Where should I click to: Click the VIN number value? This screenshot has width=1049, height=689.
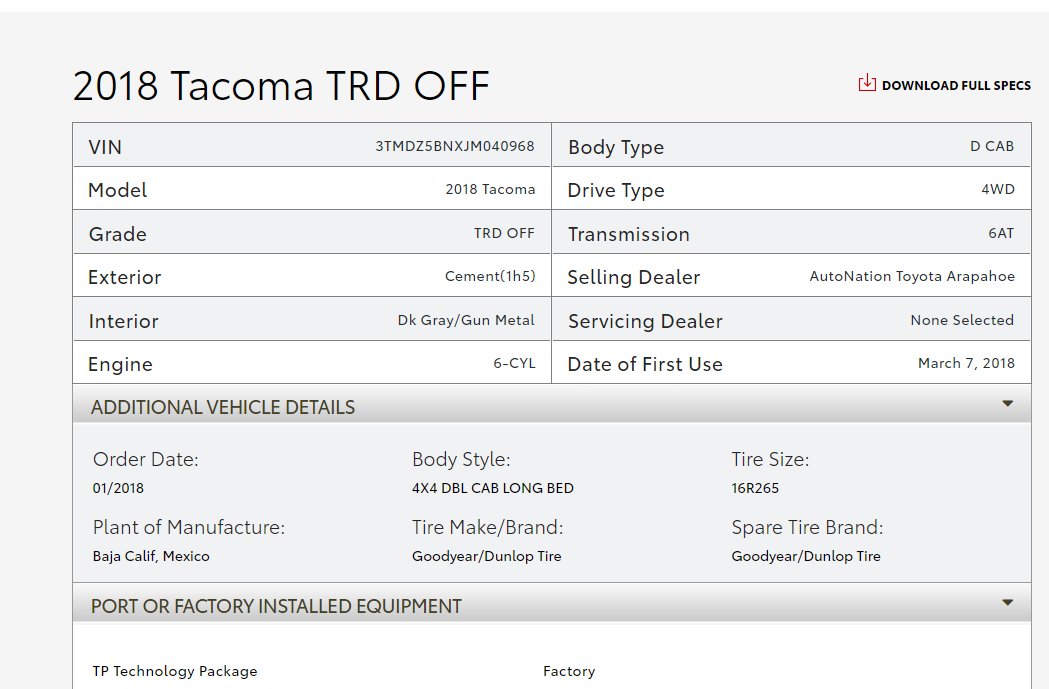(455, 146)
